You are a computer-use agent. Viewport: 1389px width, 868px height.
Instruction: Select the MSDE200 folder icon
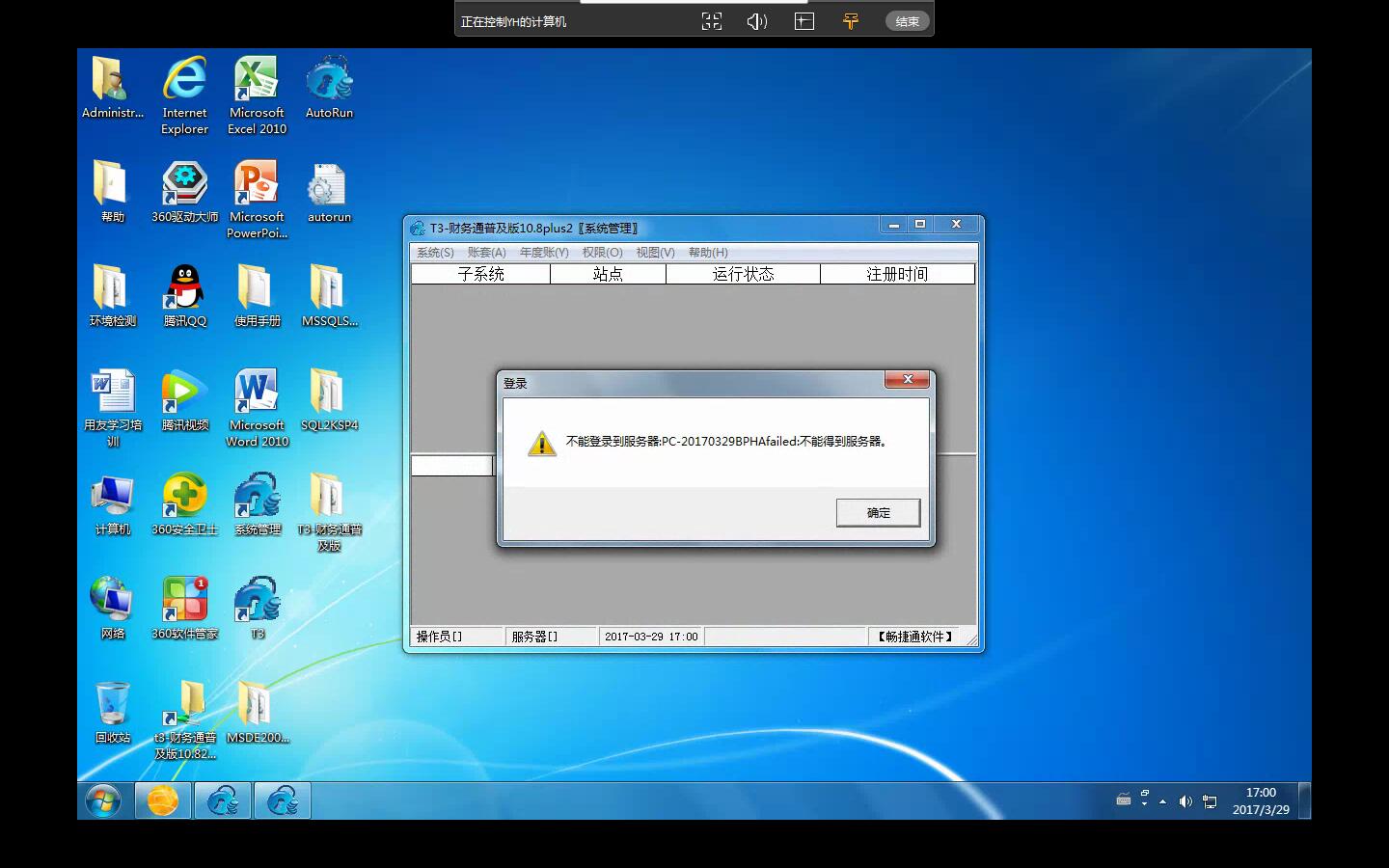pos(257,713)
